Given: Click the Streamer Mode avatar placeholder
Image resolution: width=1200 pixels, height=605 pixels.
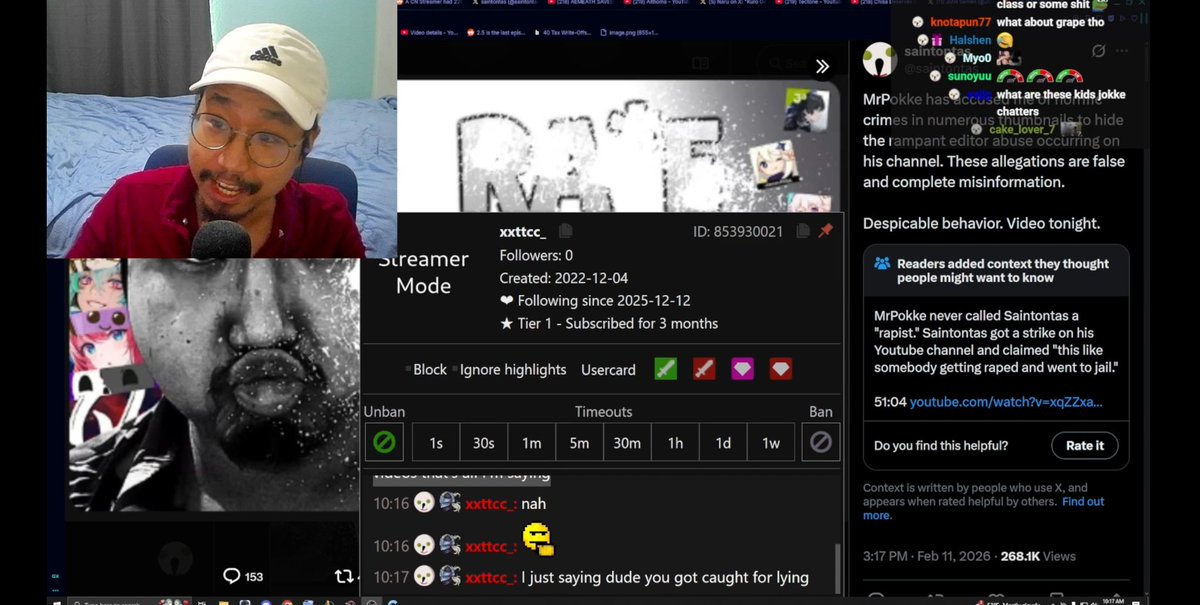Looking at the screenshot, I should tap(423, 272).
